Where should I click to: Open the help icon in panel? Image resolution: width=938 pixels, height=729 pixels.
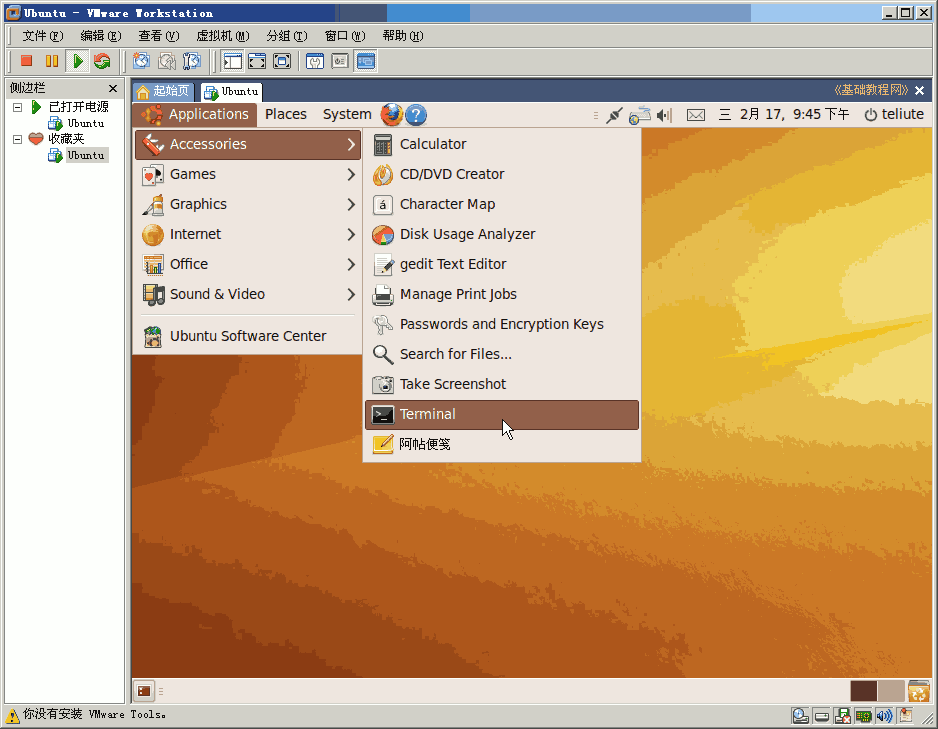416,115
